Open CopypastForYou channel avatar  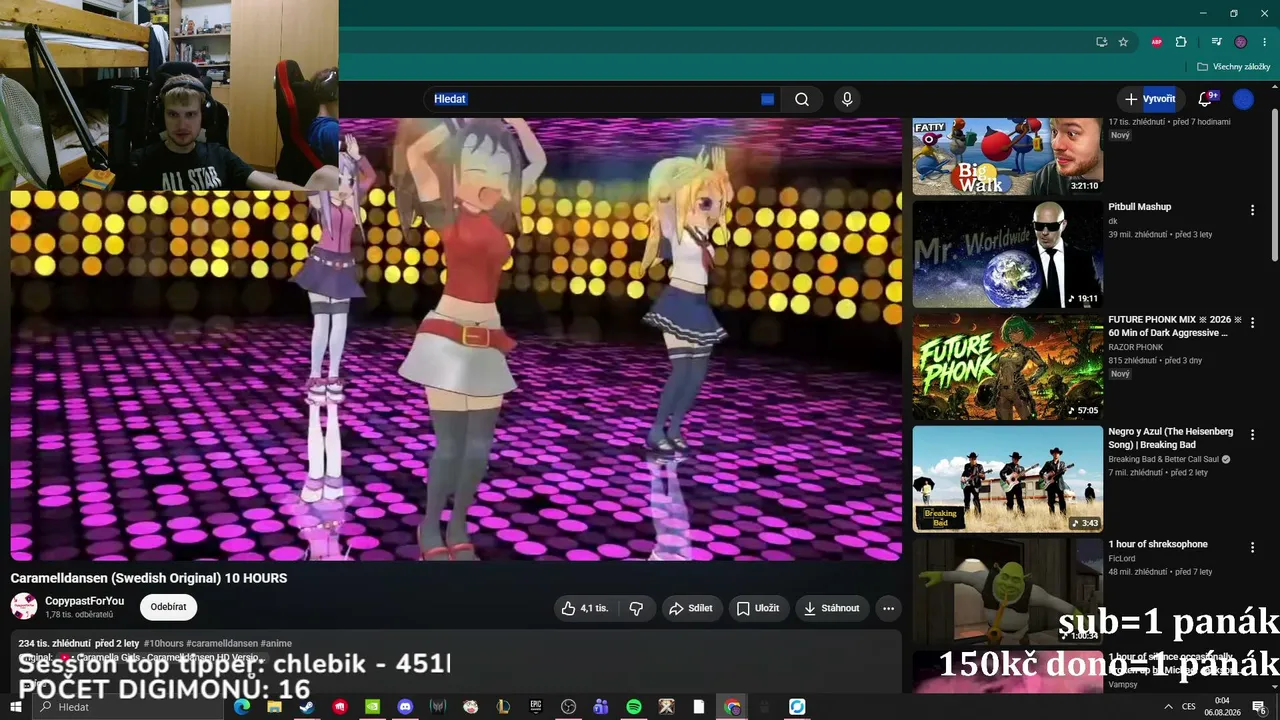(x=24, y=606)
